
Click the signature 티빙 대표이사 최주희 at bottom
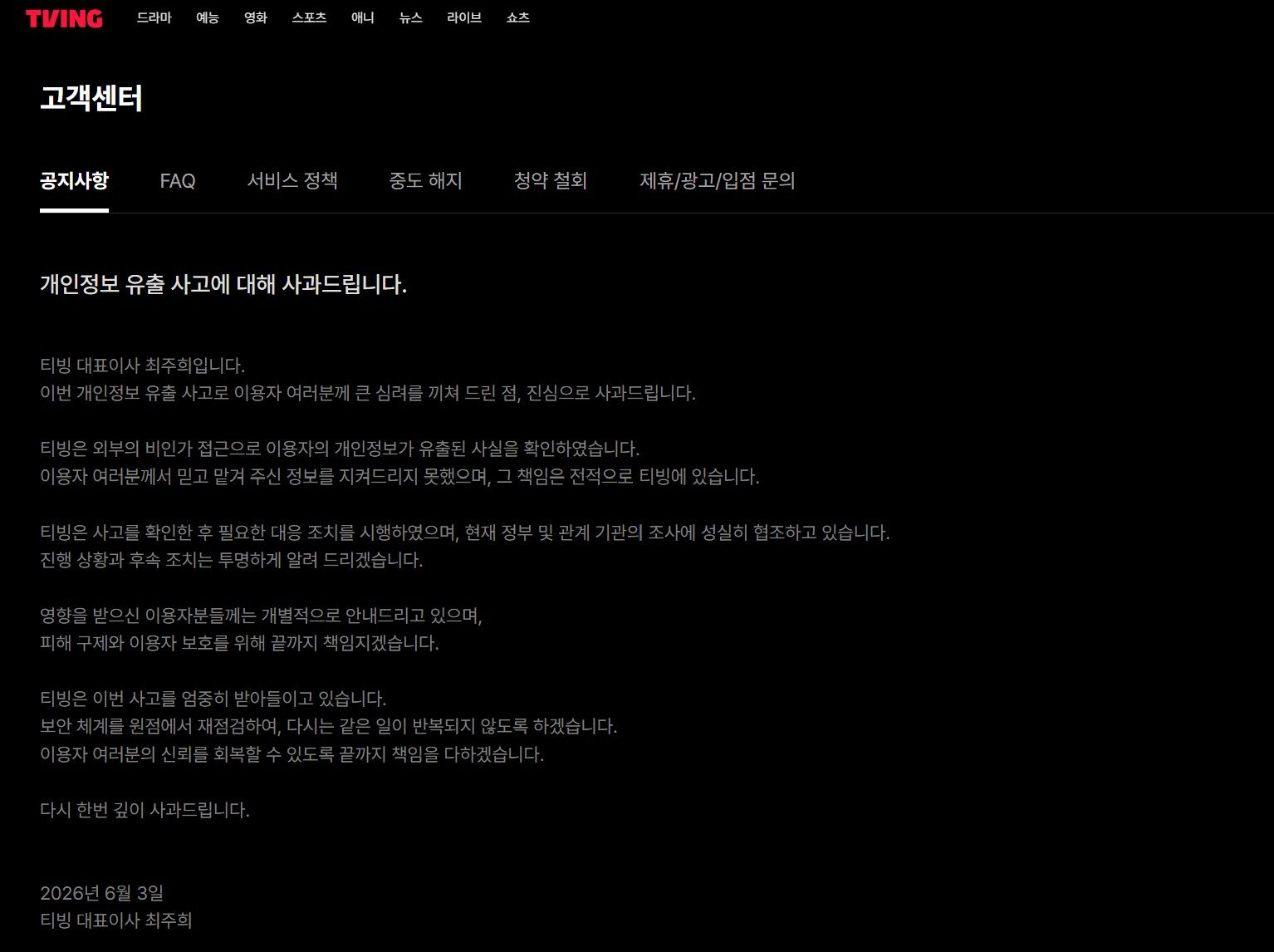(116, 920)
